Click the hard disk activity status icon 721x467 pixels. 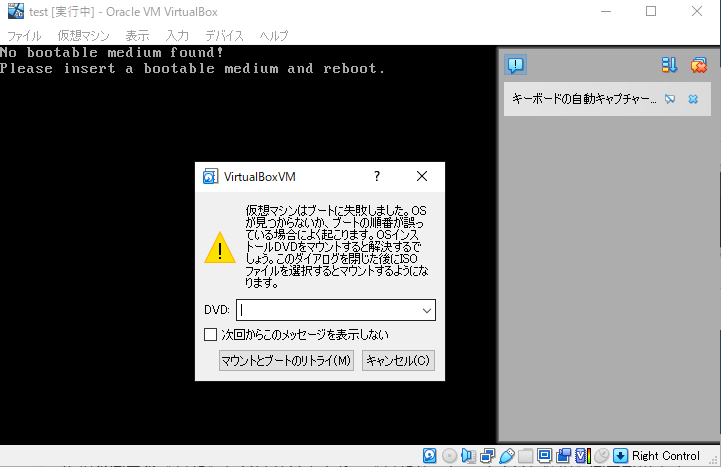pos(429,456)
